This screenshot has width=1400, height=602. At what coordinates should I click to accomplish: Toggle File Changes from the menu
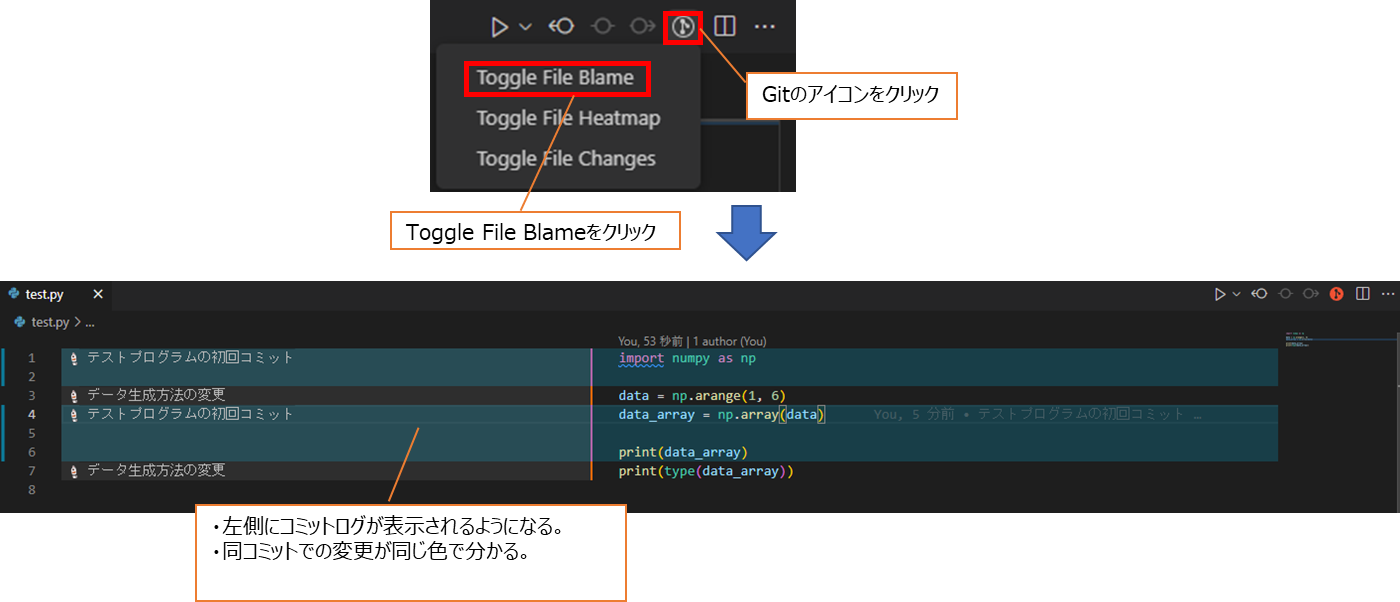pos(566,158)
